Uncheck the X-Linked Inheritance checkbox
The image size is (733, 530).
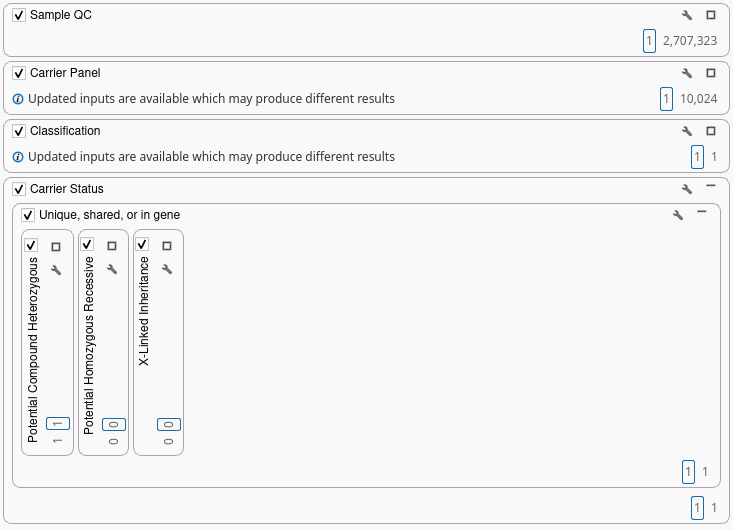point(142,245)
